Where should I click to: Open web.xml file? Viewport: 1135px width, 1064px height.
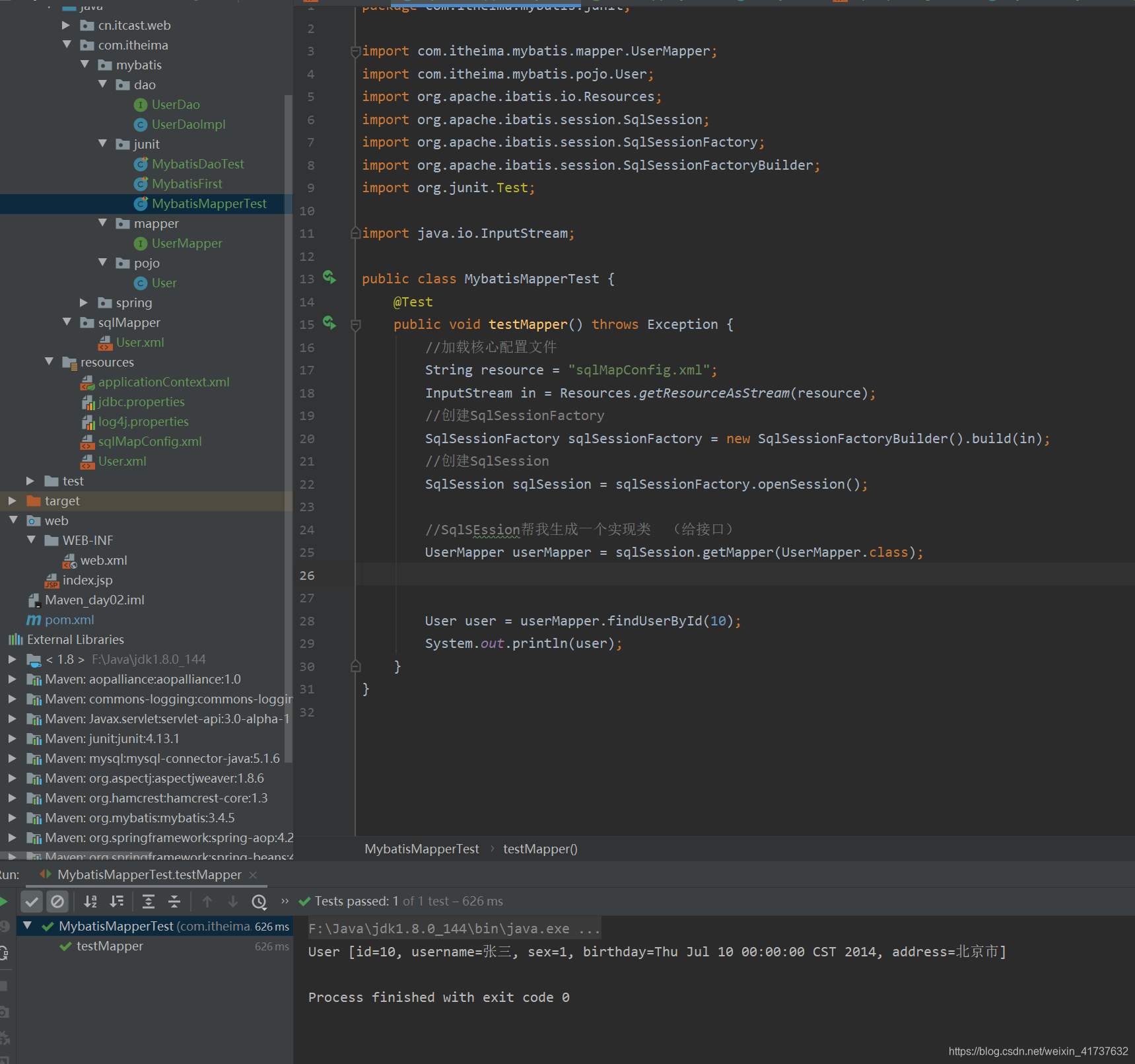pyautogui.click(x=103, y=560)
